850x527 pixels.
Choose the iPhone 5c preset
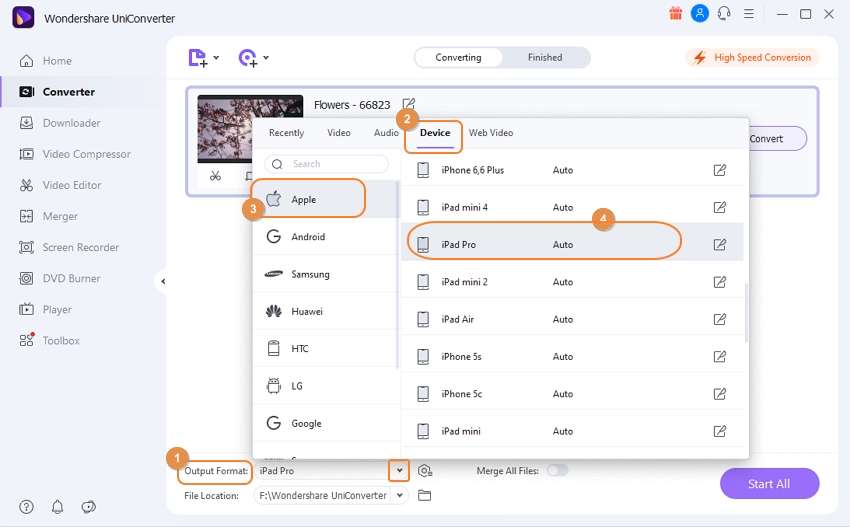572,394
